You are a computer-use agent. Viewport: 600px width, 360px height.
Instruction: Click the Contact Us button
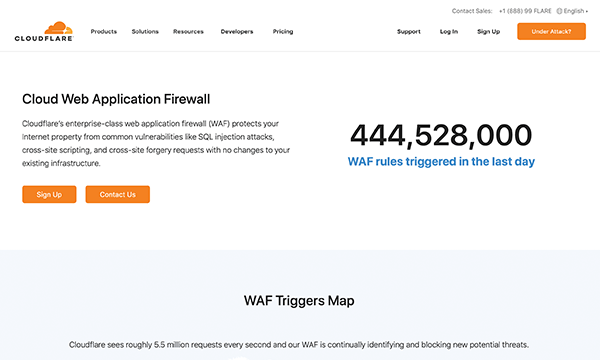(117, 194)
